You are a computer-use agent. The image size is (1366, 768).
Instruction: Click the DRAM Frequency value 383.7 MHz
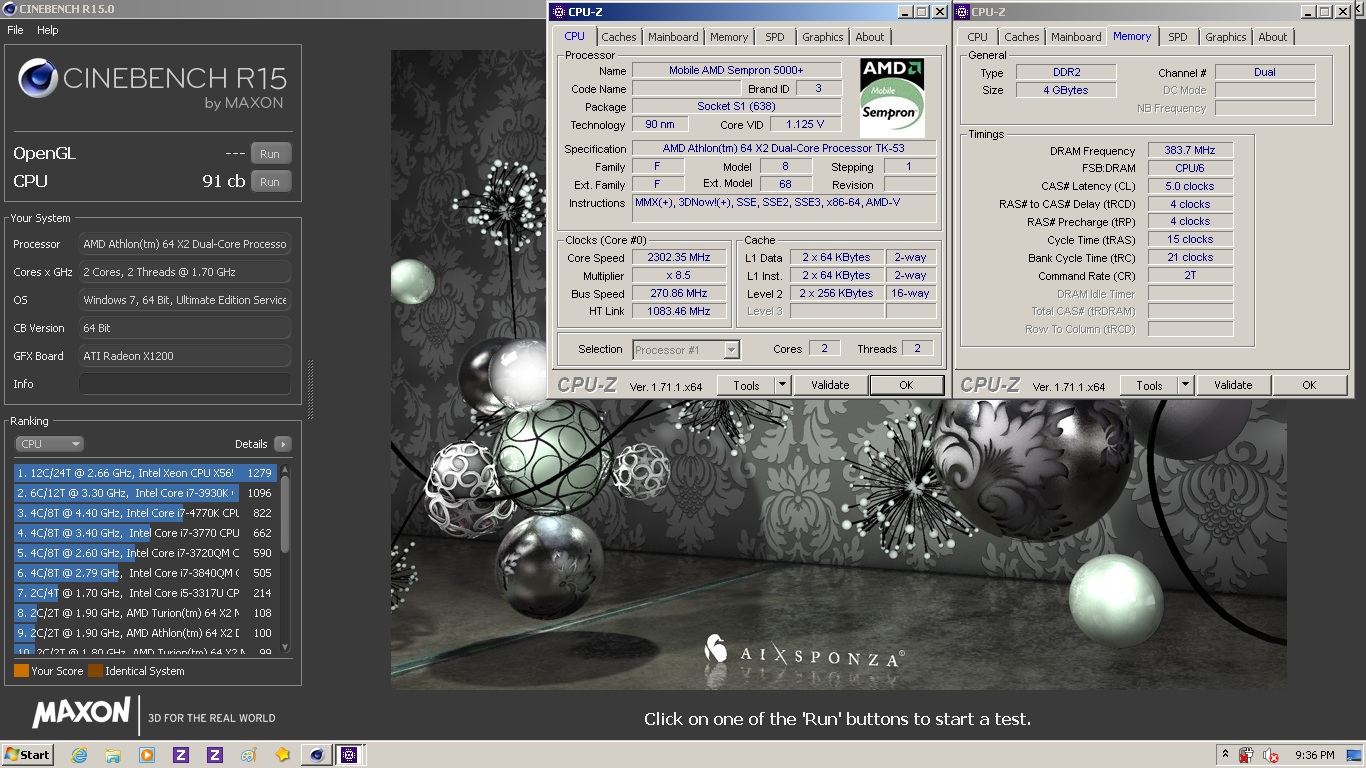pos(1190,150)
